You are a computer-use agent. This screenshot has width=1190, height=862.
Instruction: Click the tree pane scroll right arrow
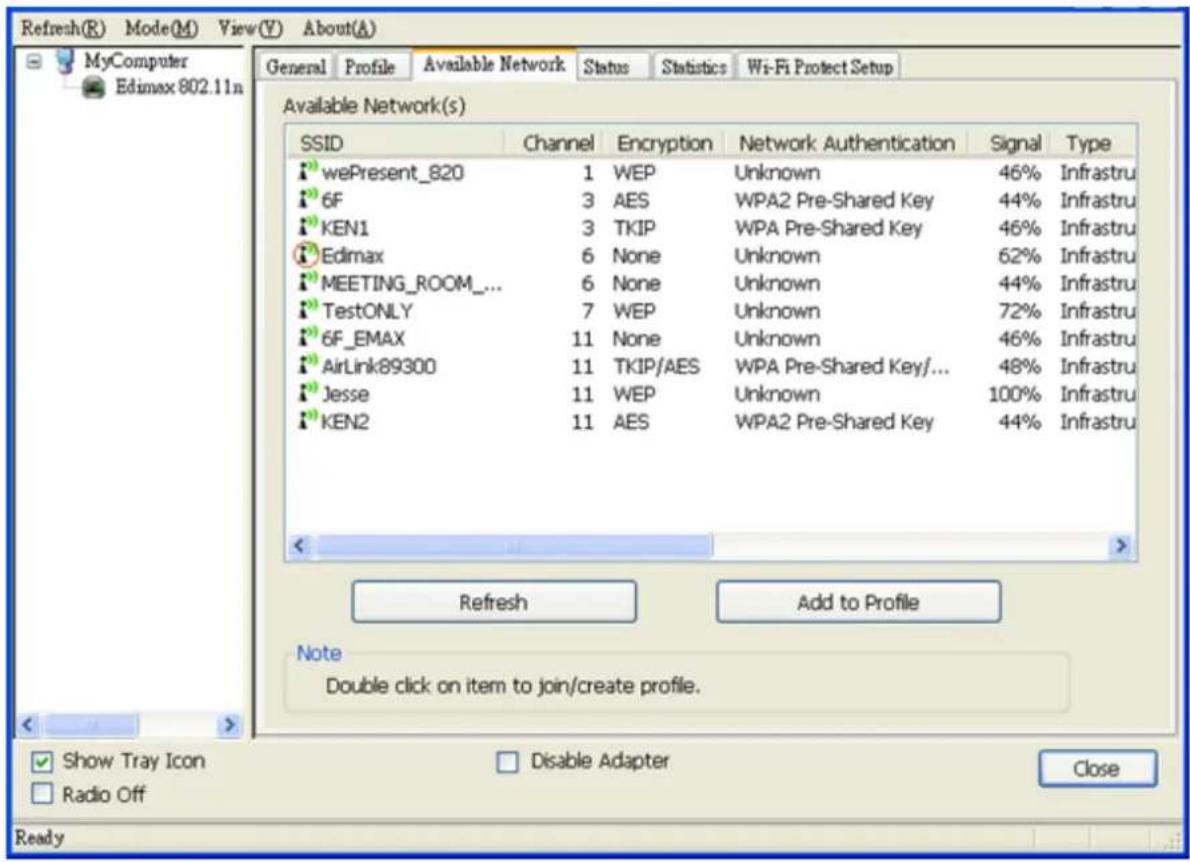228,725
